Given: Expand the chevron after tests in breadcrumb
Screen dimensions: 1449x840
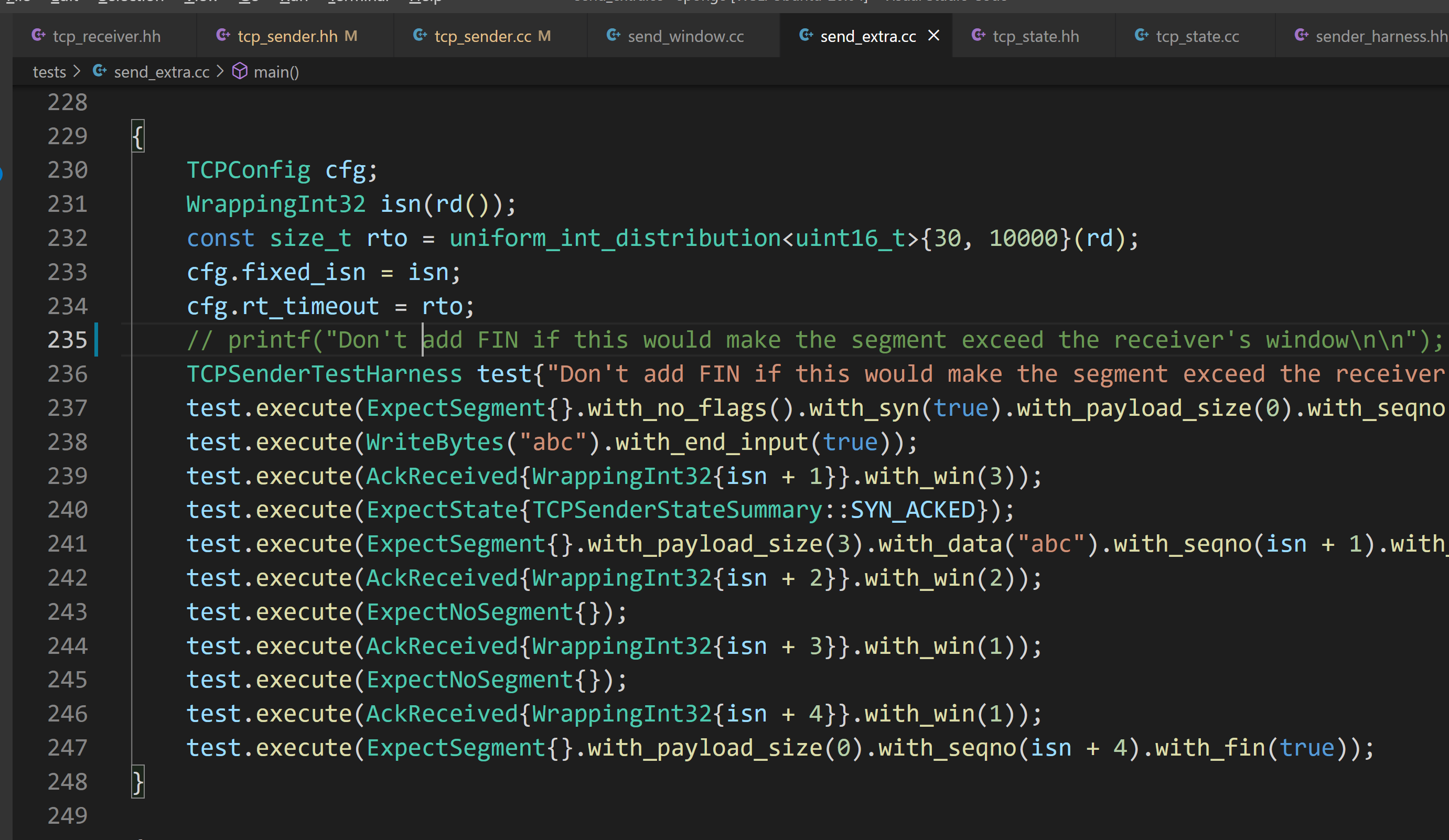Looking at the screenshot, I should tap(77, 72).
